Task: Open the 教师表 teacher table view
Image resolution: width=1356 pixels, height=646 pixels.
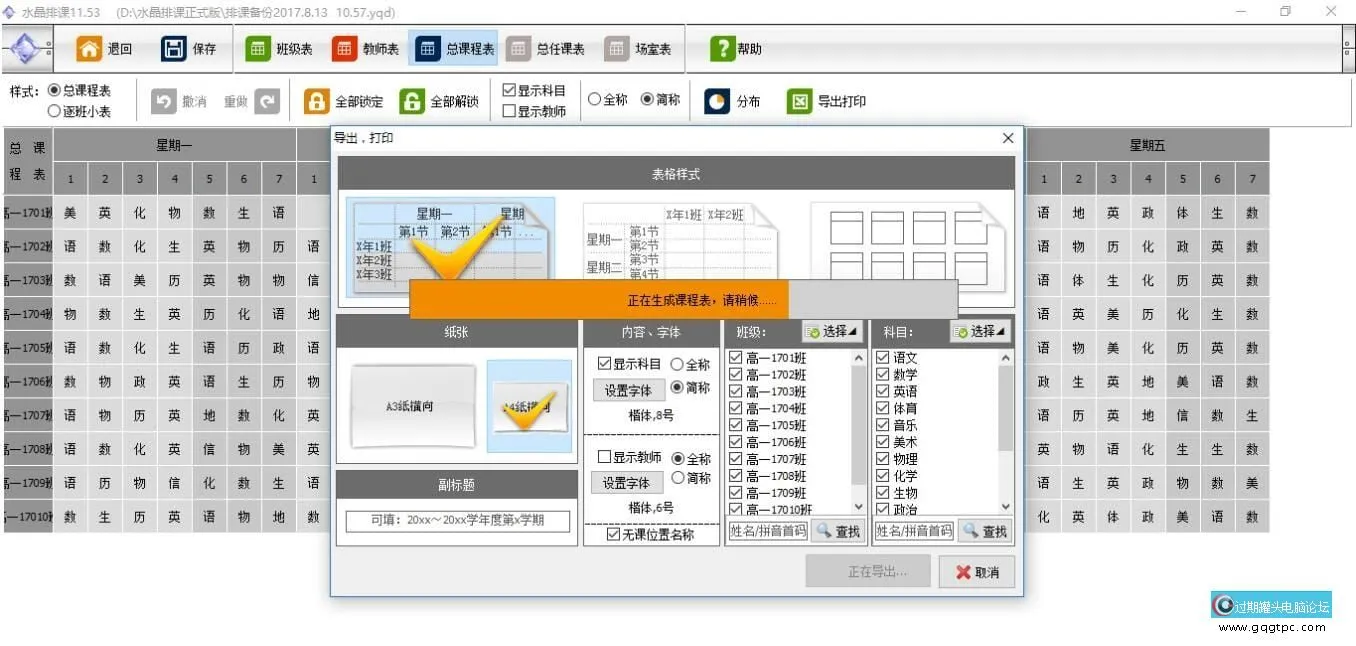Action: (344, 49)
